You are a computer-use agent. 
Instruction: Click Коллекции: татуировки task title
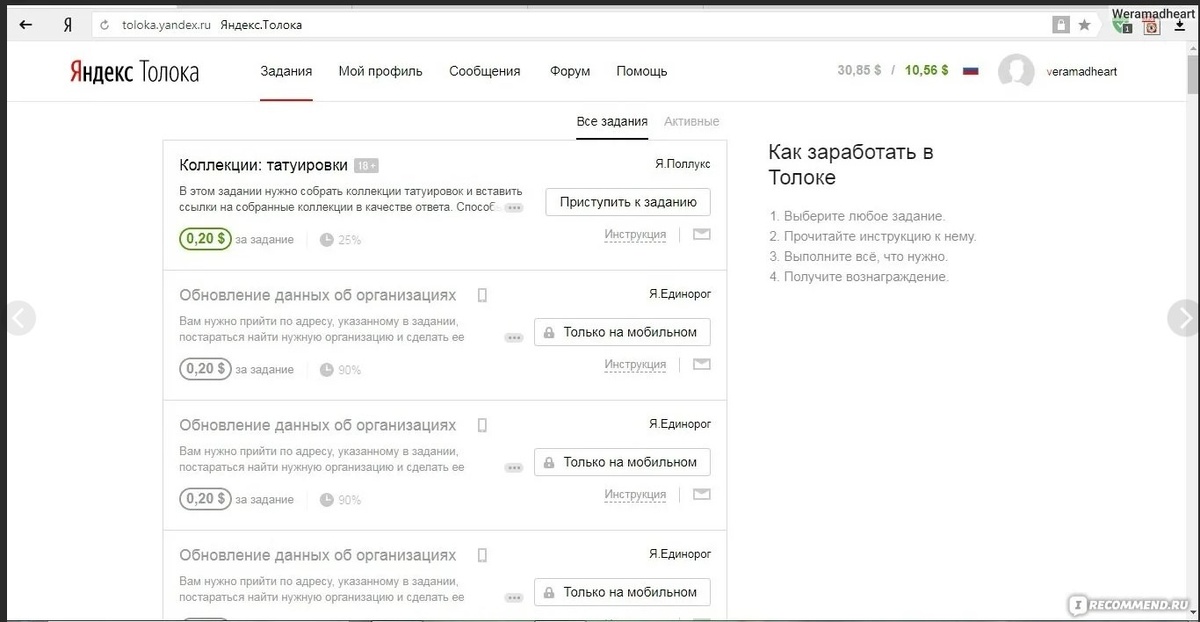tap(264, 165)
